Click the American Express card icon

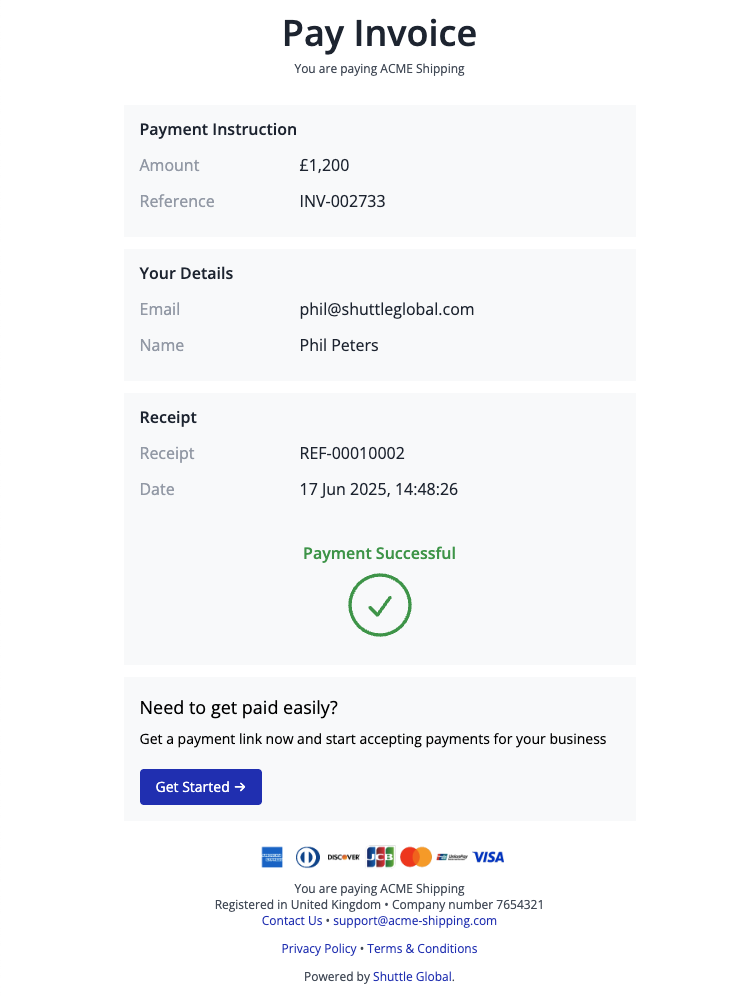[x=270, y=857]
